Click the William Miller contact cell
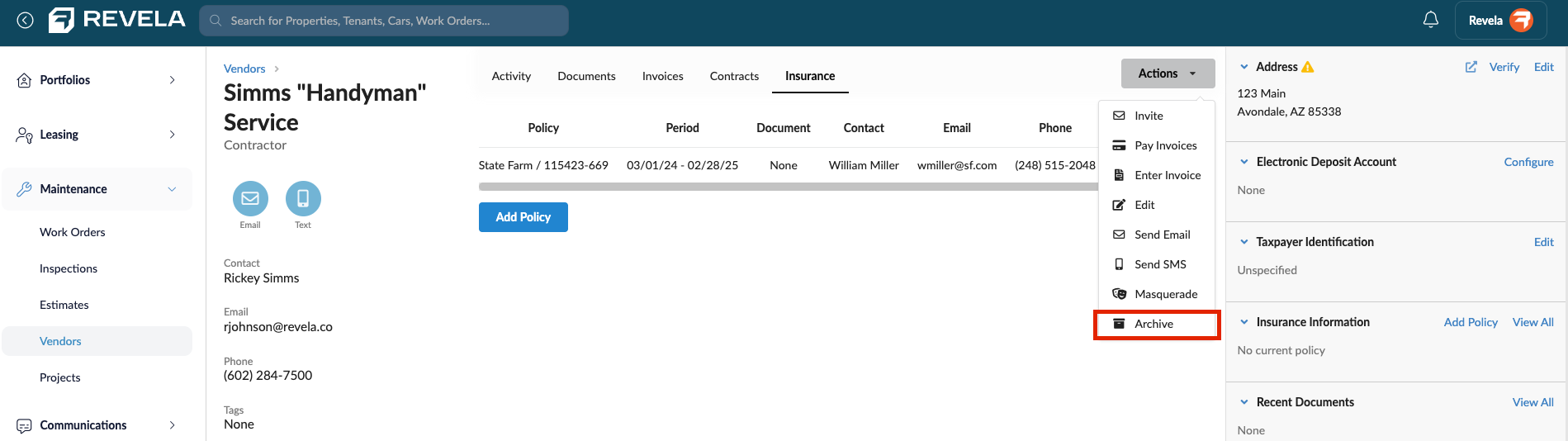Viewport: 1568px width, 441px height. click(864, 165)
